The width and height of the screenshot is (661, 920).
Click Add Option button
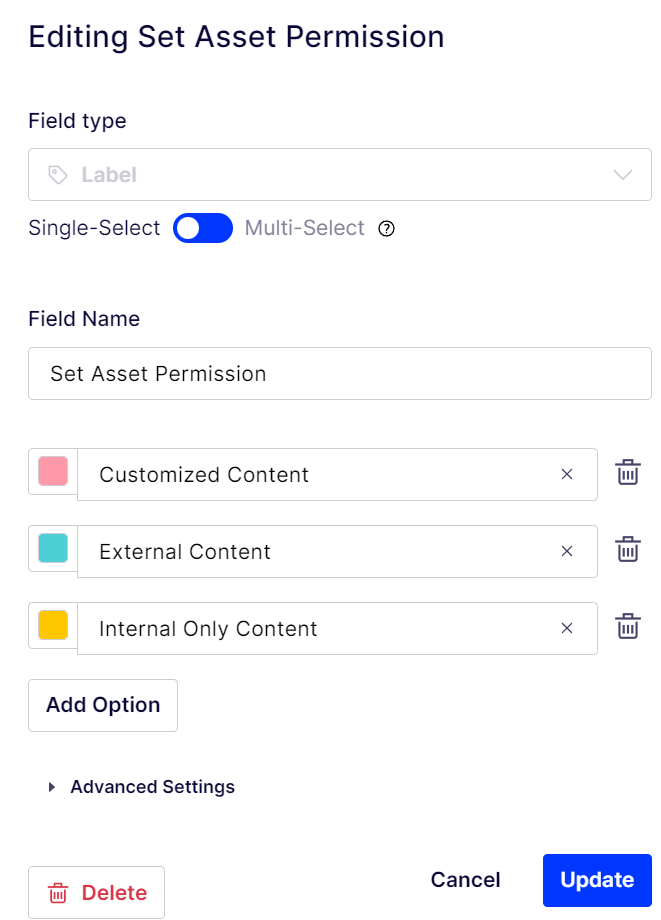tap(103, 705)
